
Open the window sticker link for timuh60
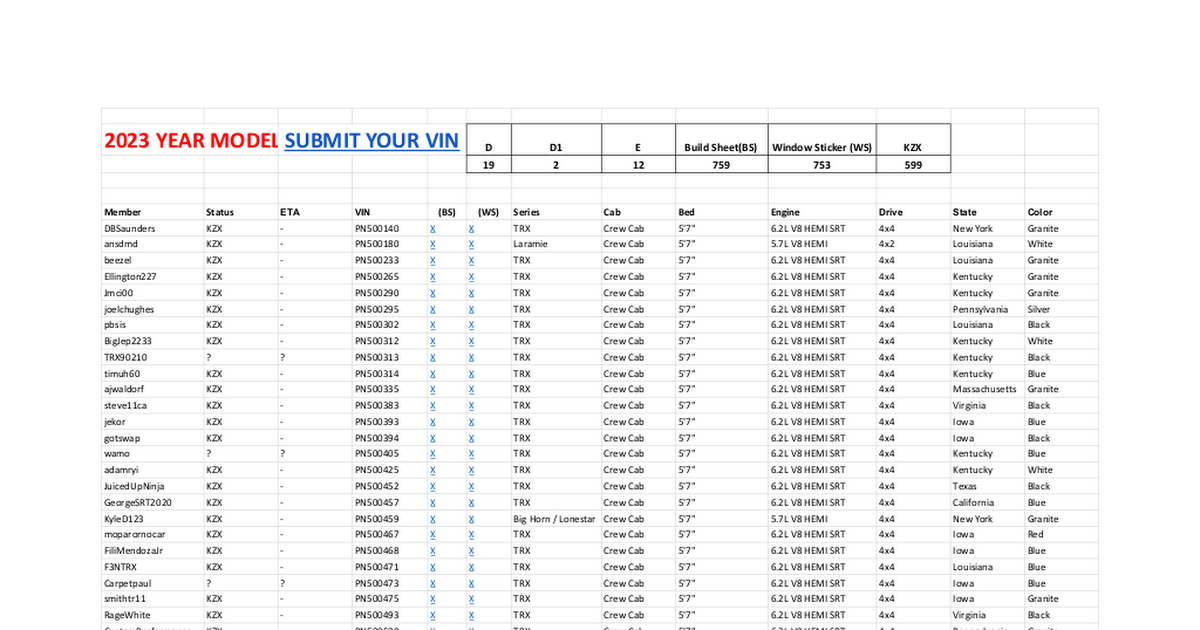coord(471,374)
